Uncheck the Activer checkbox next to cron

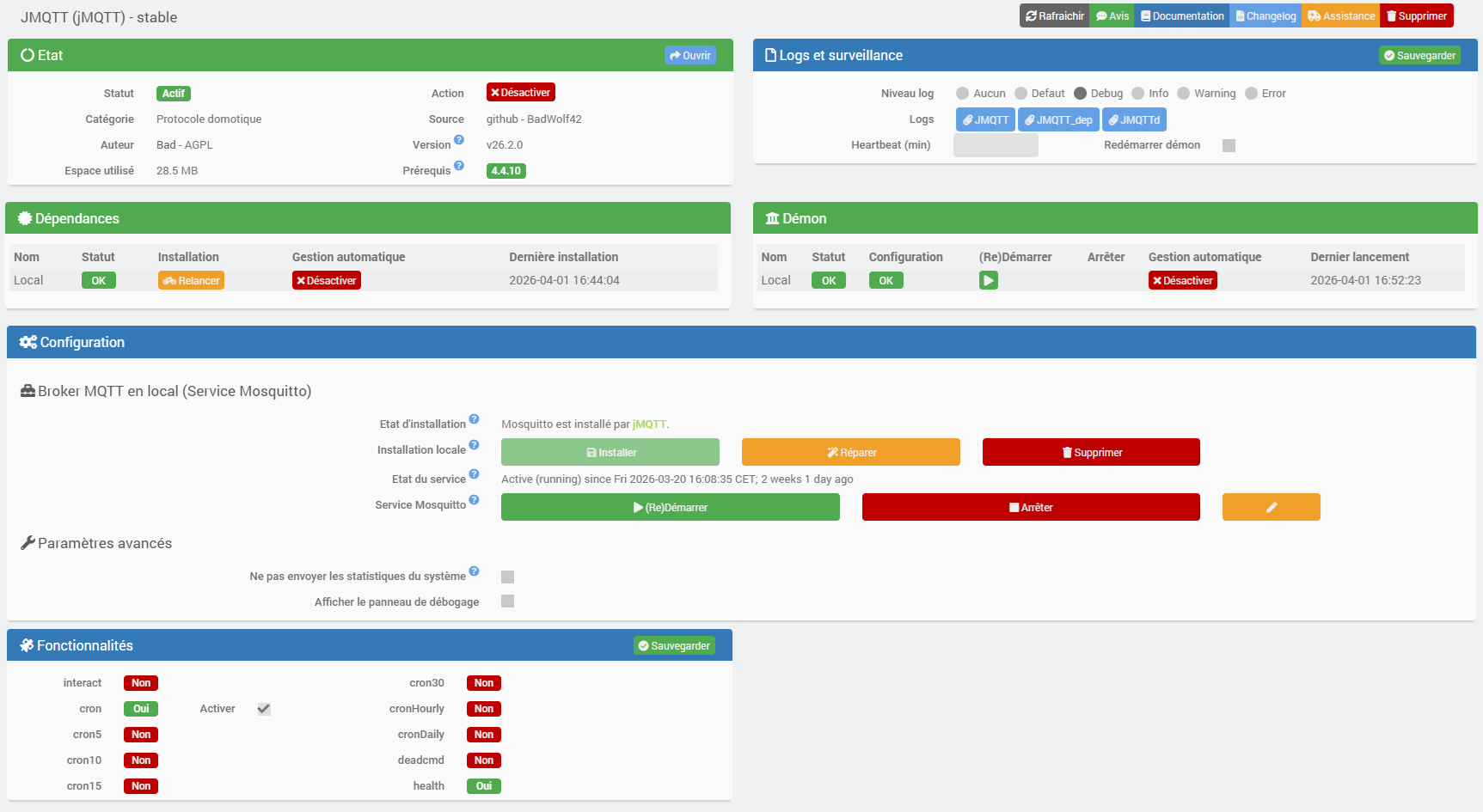click(x=263, y=708)
